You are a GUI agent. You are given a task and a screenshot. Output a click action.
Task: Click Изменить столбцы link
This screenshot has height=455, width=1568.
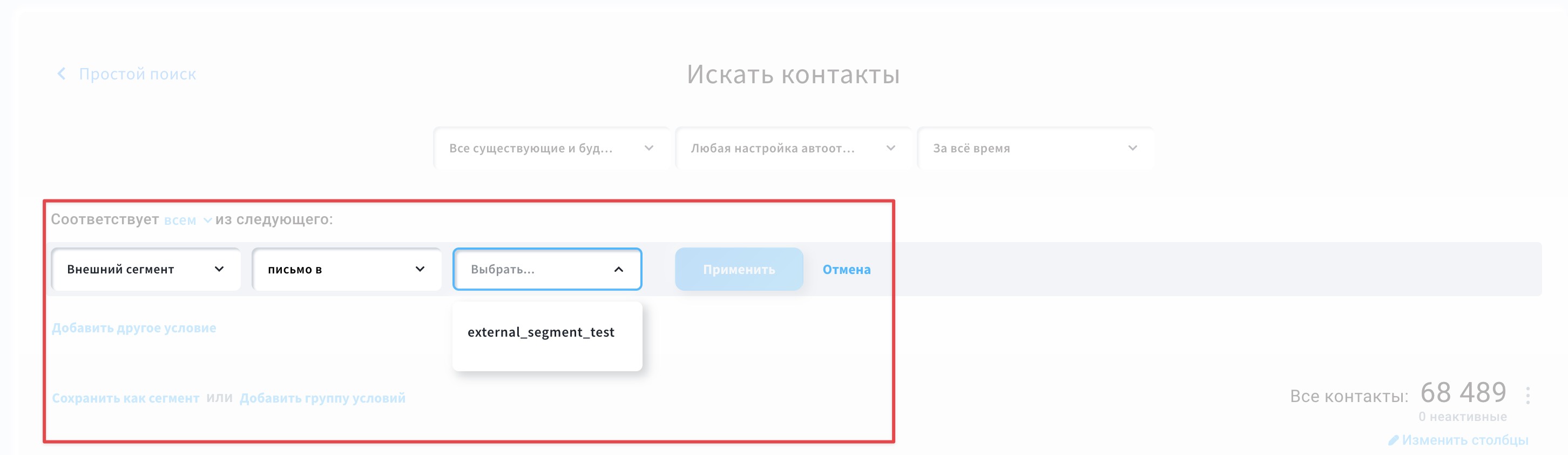1464,440
